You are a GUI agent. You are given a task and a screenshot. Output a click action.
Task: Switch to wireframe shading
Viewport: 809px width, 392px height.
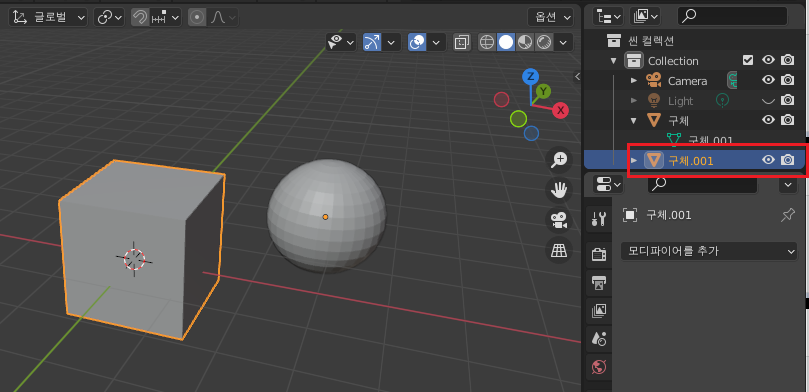(x=487, y=42)
